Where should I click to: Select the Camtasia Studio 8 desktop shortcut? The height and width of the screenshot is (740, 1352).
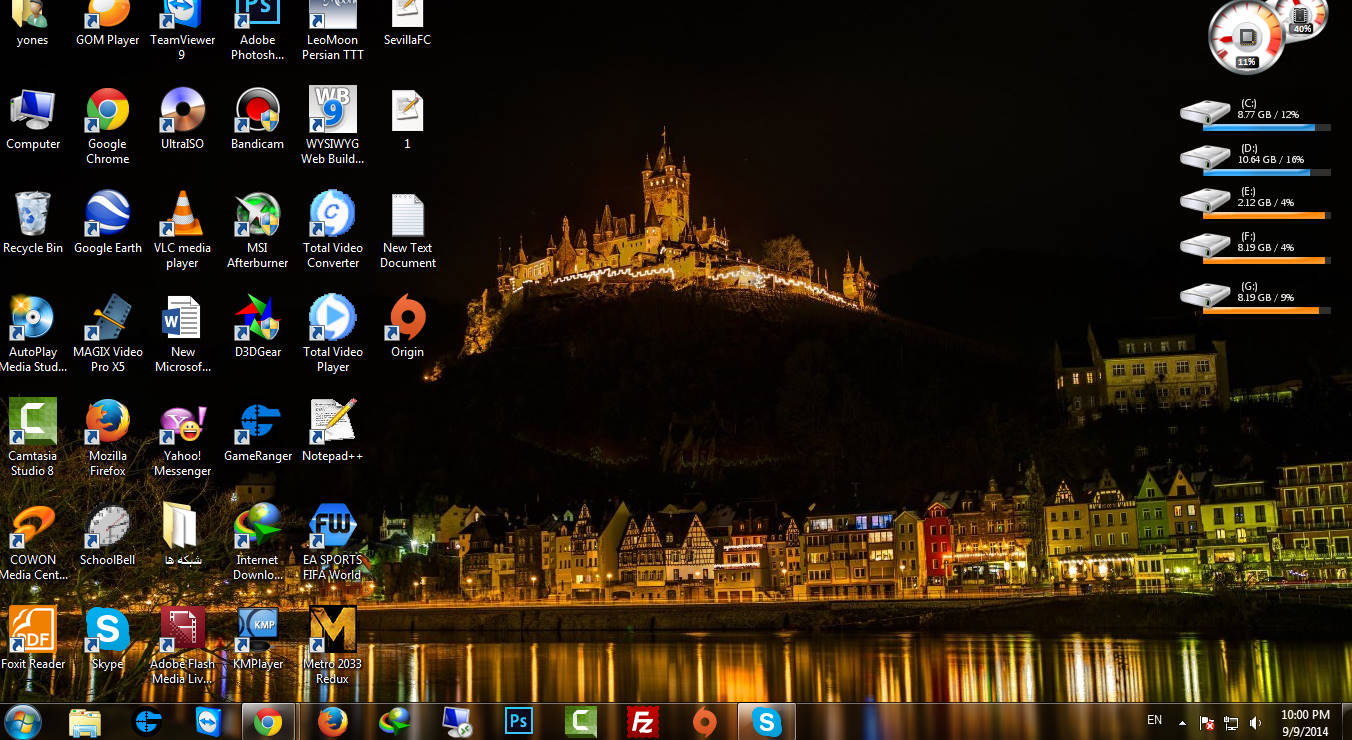(33, 438)
